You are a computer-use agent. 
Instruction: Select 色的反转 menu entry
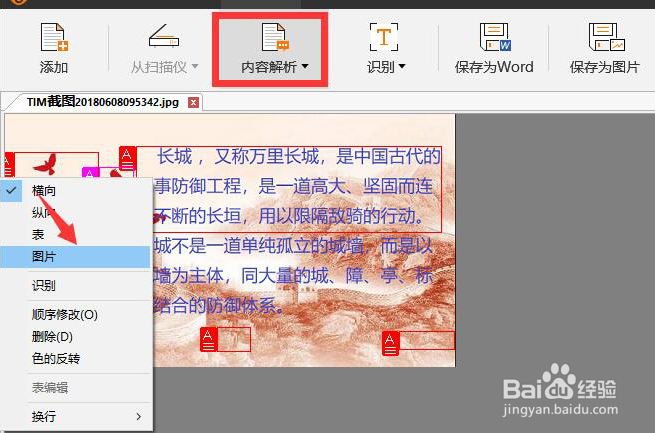(75, 358)
